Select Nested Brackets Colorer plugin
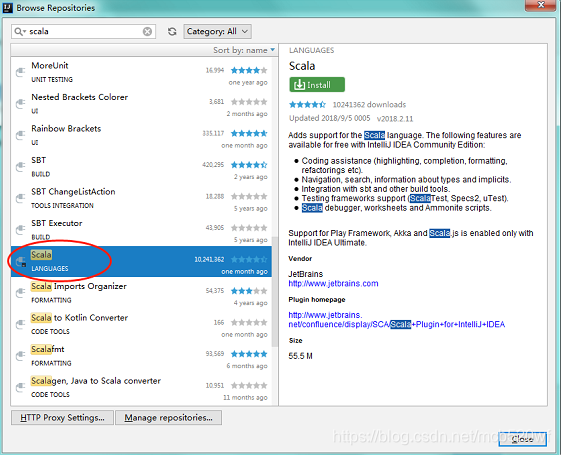Image resolution: width=561 pixels, height=455 pixels. pos(141,104)
